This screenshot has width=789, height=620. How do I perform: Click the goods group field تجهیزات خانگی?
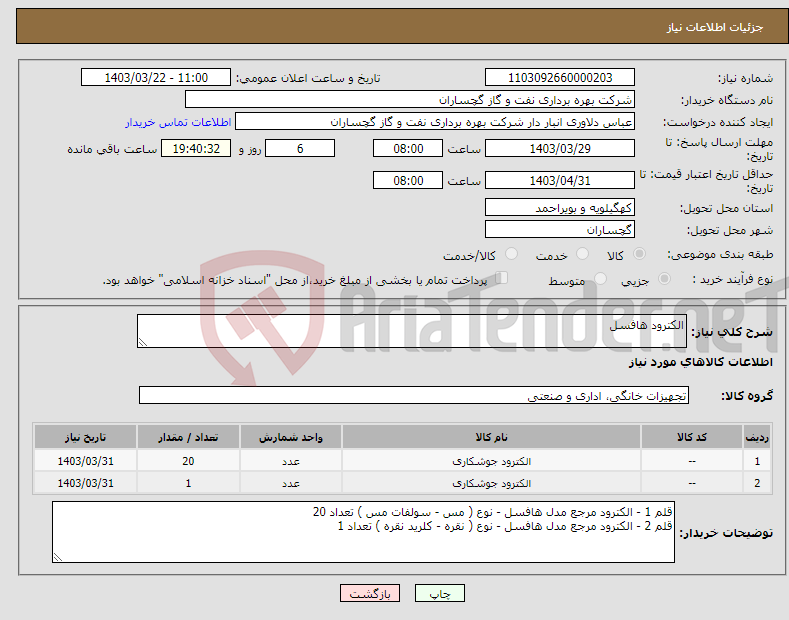[x=414, y=396]
